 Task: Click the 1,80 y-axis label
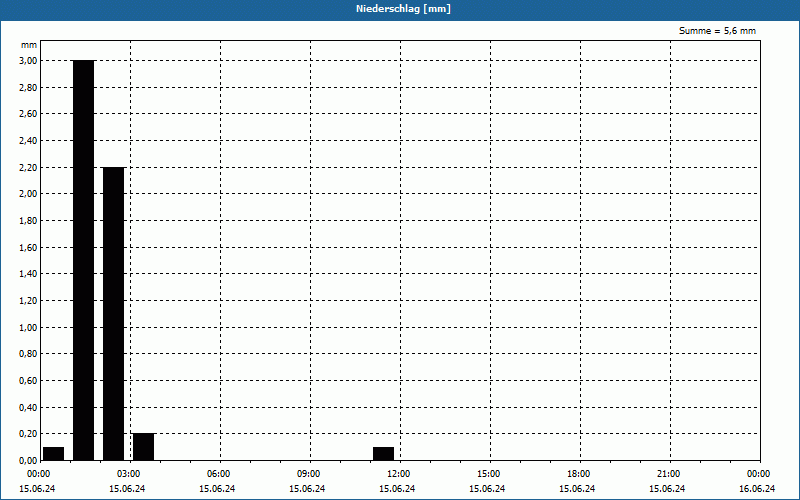(x=28, y=221)
